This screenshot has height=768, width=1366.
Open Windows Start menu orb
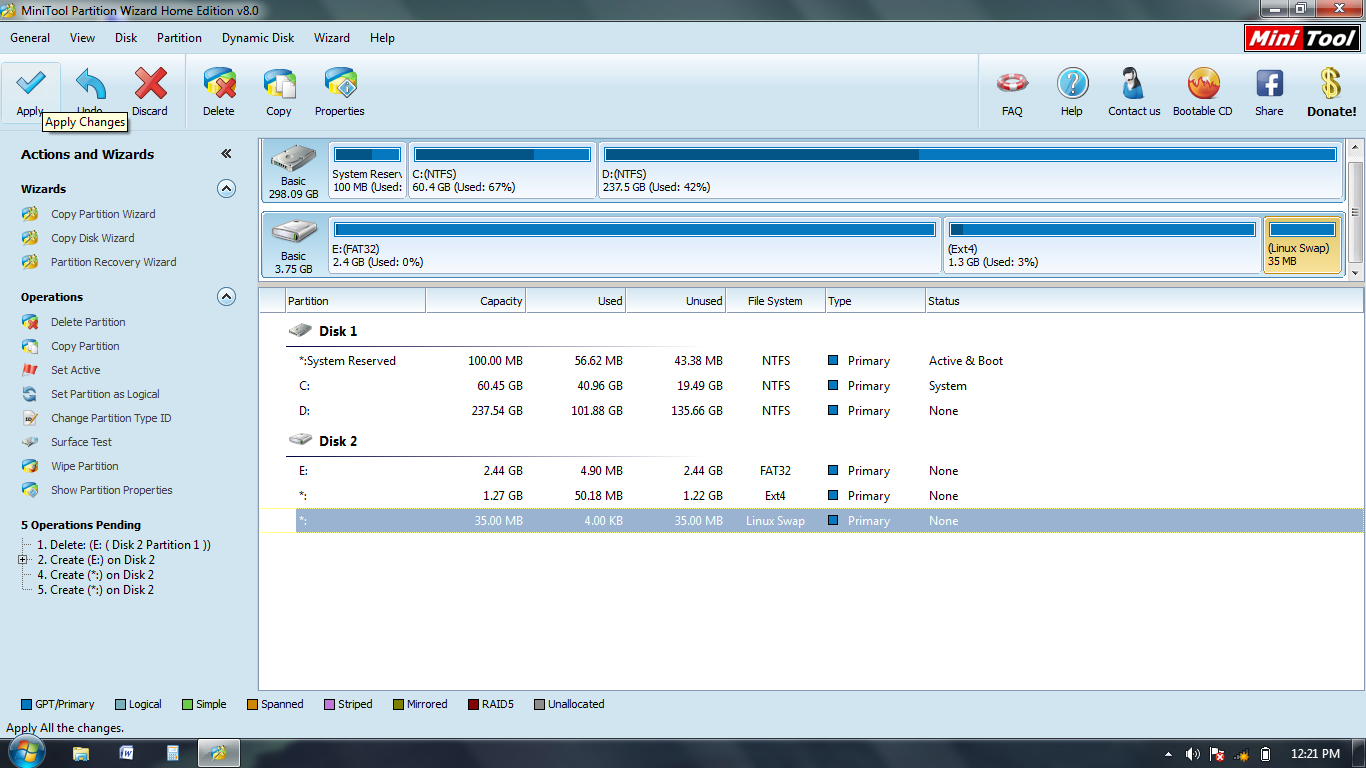point(25,752)
